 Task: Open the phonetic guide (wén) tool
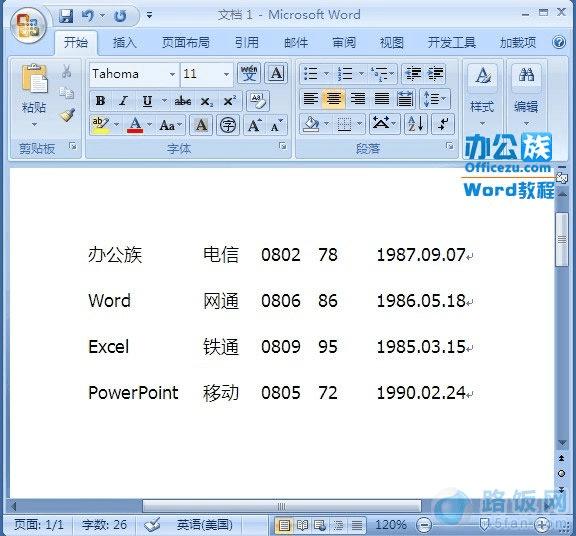(x=249, y=73)
